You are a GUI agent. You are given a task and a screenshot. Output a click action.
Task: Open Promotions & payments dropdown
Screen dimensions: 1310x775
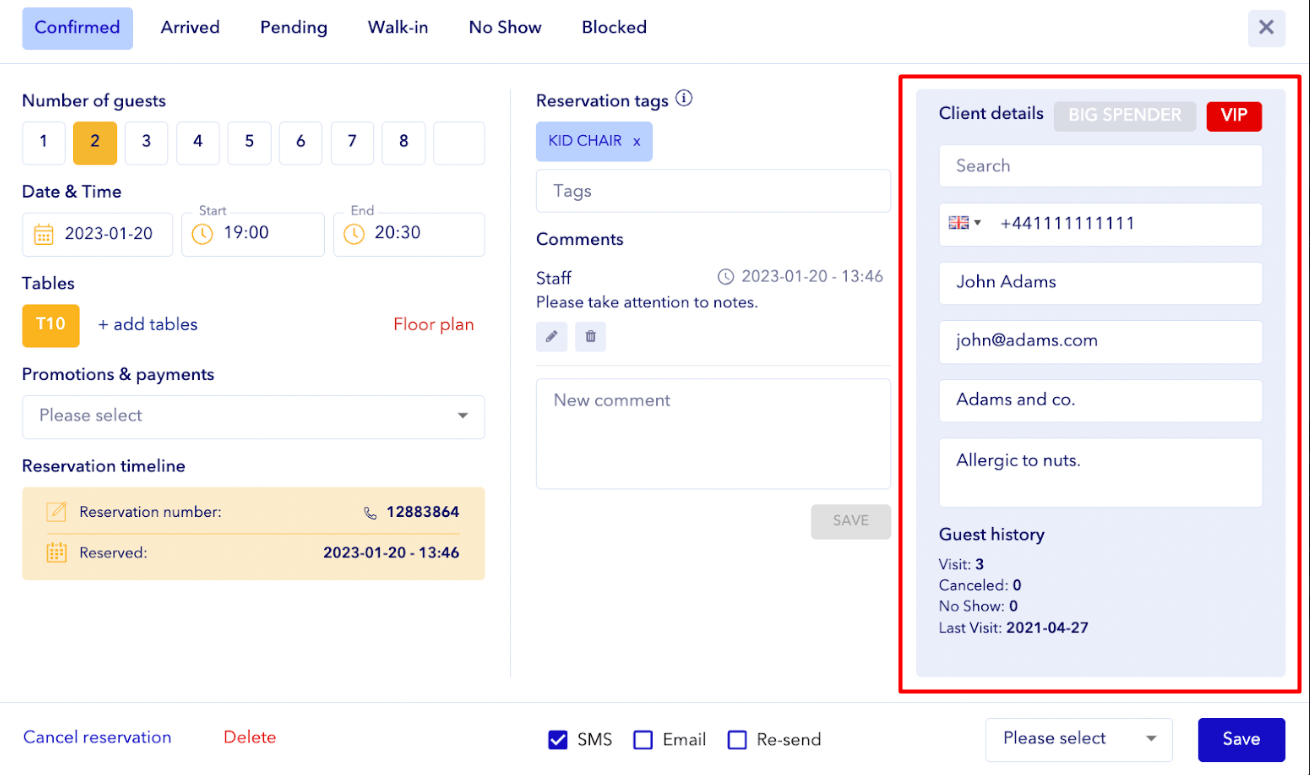253,416
